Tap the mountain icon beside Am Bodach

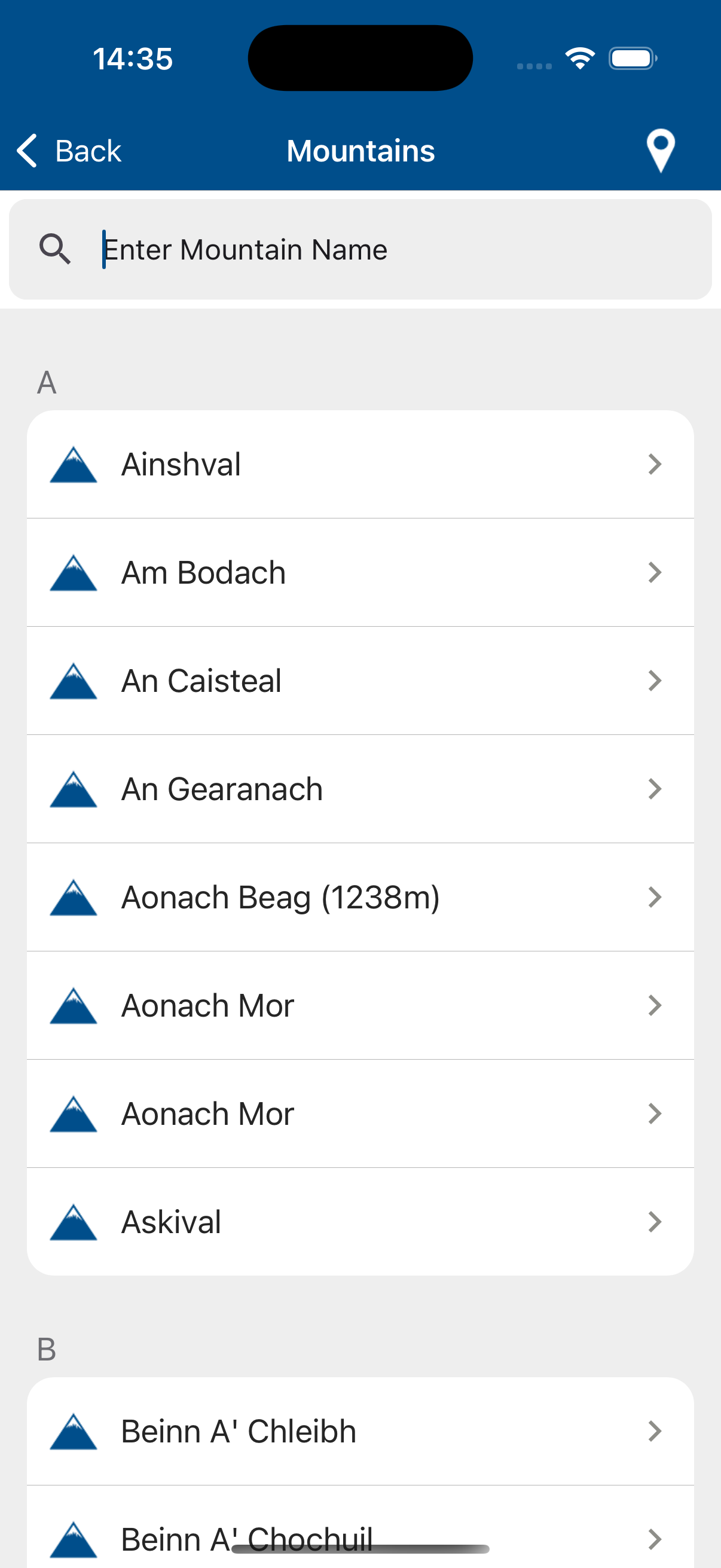73,573
